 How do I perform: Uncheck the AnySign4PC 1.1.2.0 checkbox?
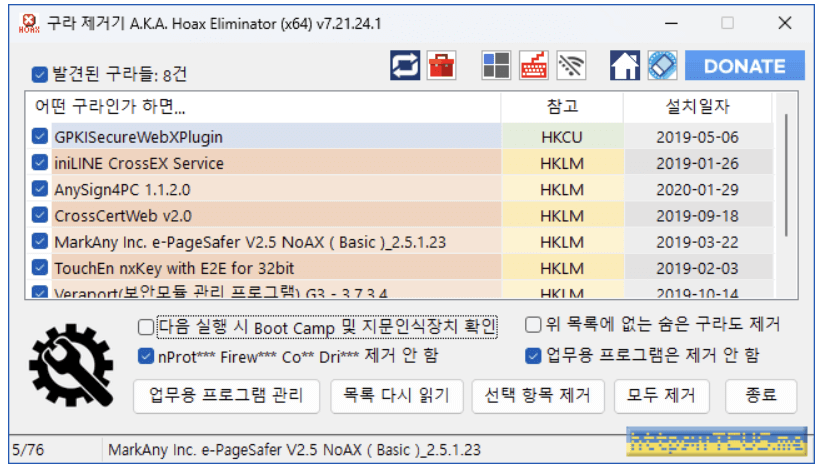point(39,188)
